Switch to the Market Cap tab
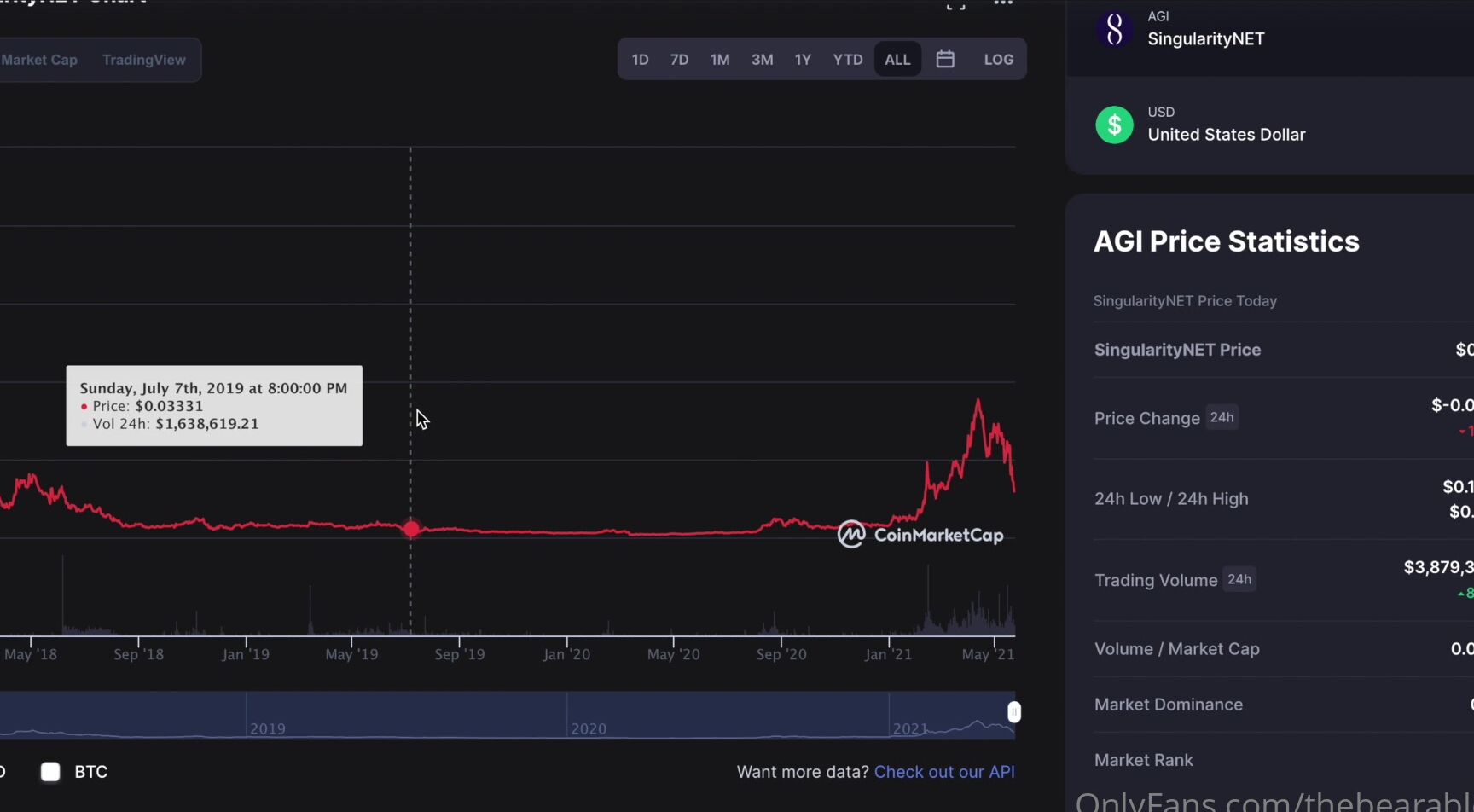This screenshot has width=1474, height=812. click(39, 59)
